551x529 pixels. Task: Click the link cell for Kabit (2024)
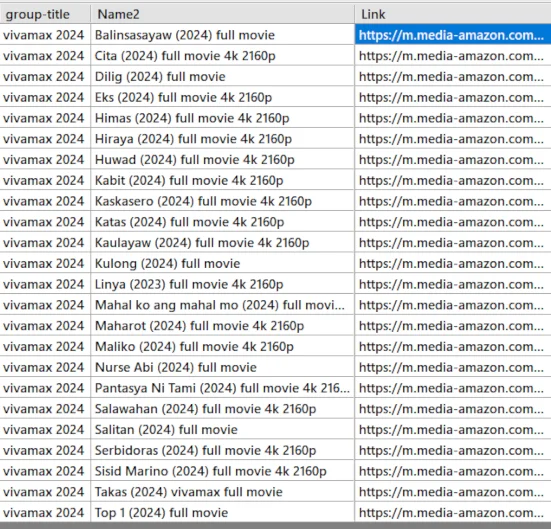453,180
